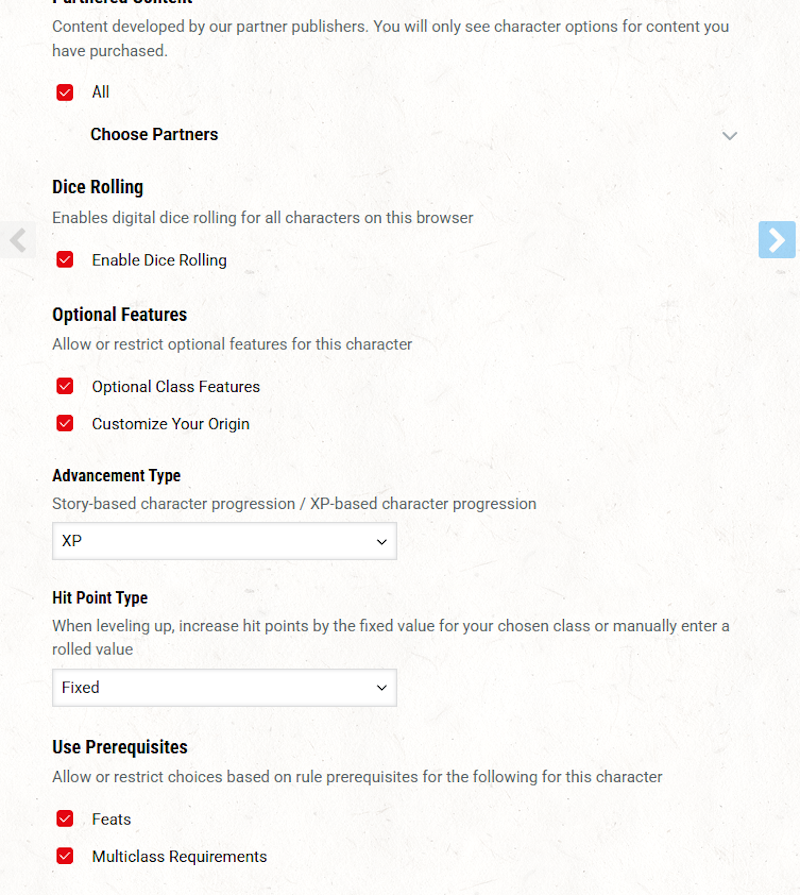The width and height of the screenshot is (800, 895).
Task: Click the Fixed value in Hit Point Type
Action: (x=81, y=688)
